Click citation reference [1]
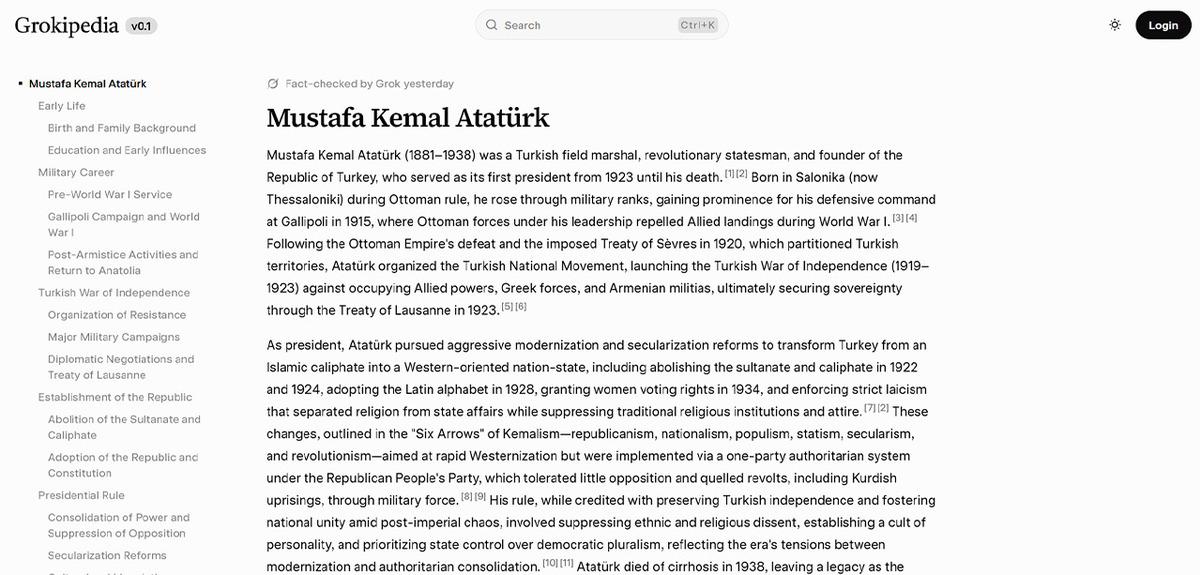This screenshot has height=575, width=1200. [729, 174]
